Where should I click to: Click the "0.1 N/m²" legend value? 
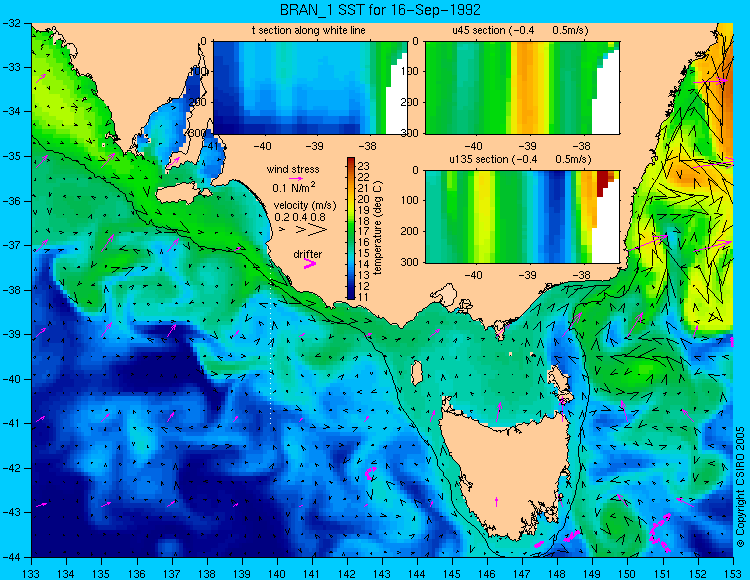[x=294, y=187]
